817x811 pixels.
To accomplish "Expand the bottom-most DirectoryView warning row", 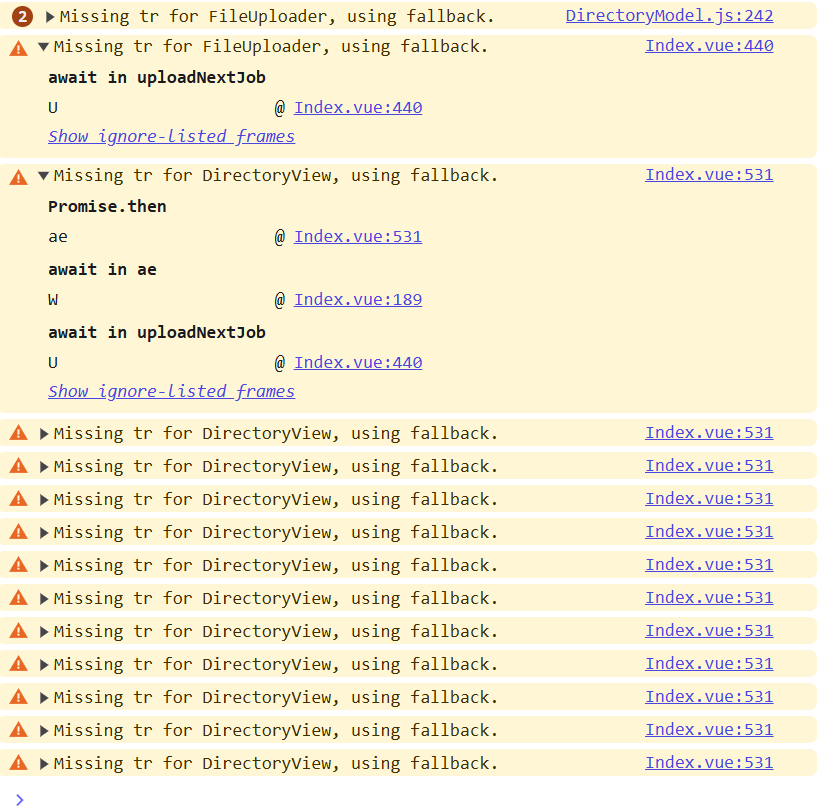I will pyautogui.click(x=44, y=763).
